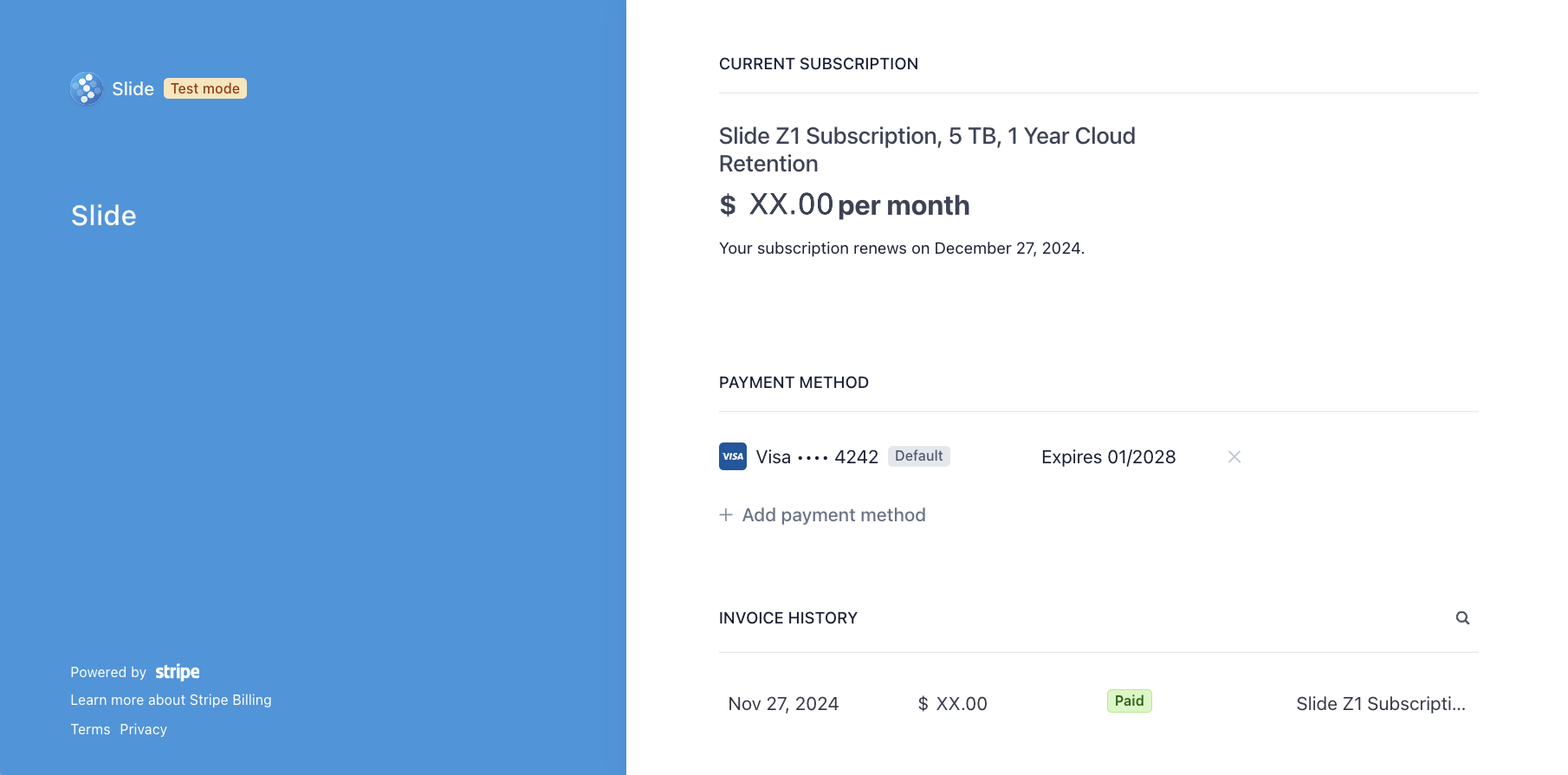The height and width of the screenshot is (775, 1568).
Task: Click the Test mode badge
Action: point(205,88)
